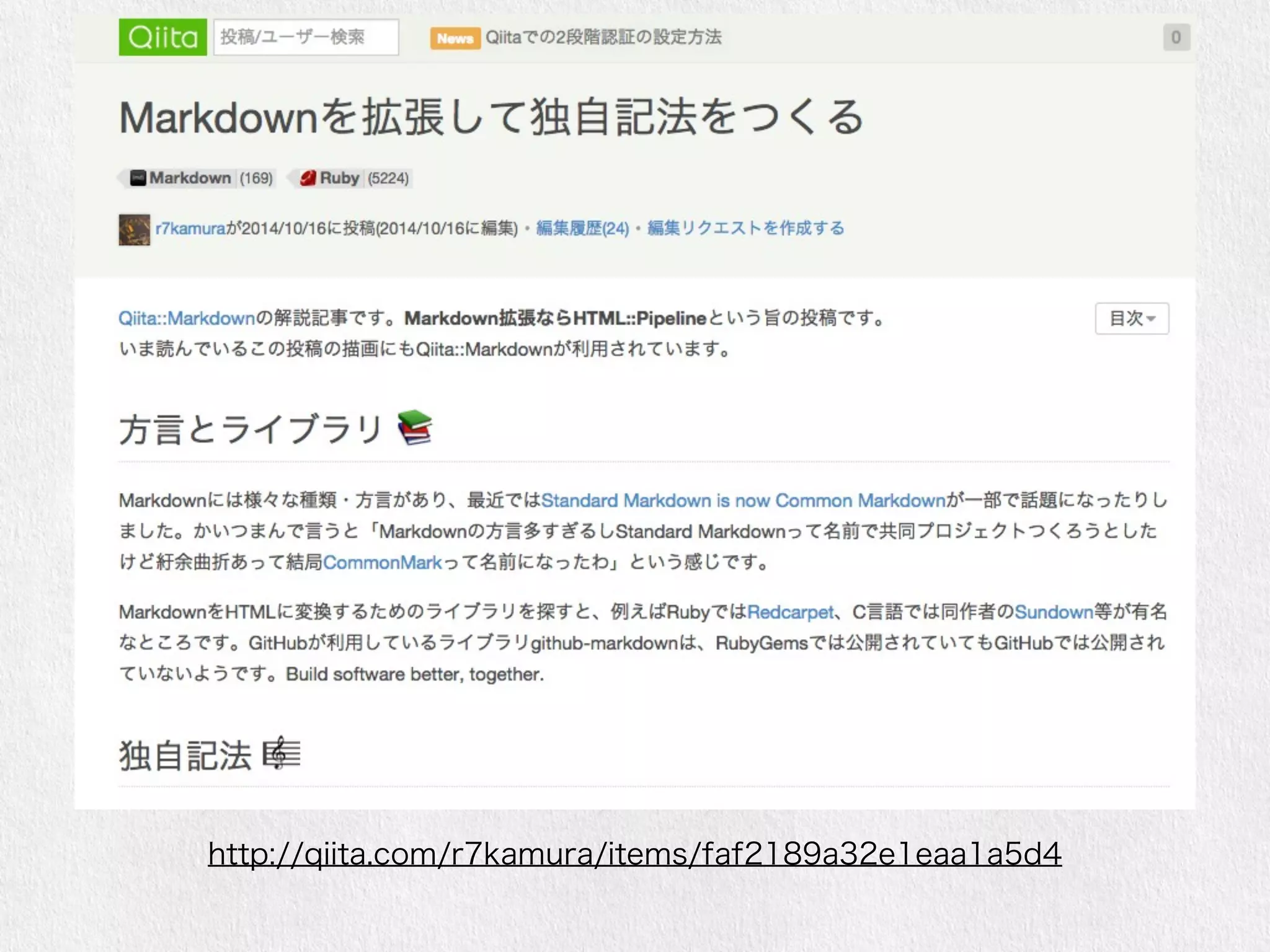Focus the 投稿/ユーザー検索 search field
The height and width of the screenshot is (952, 1270).
(306, 37)
